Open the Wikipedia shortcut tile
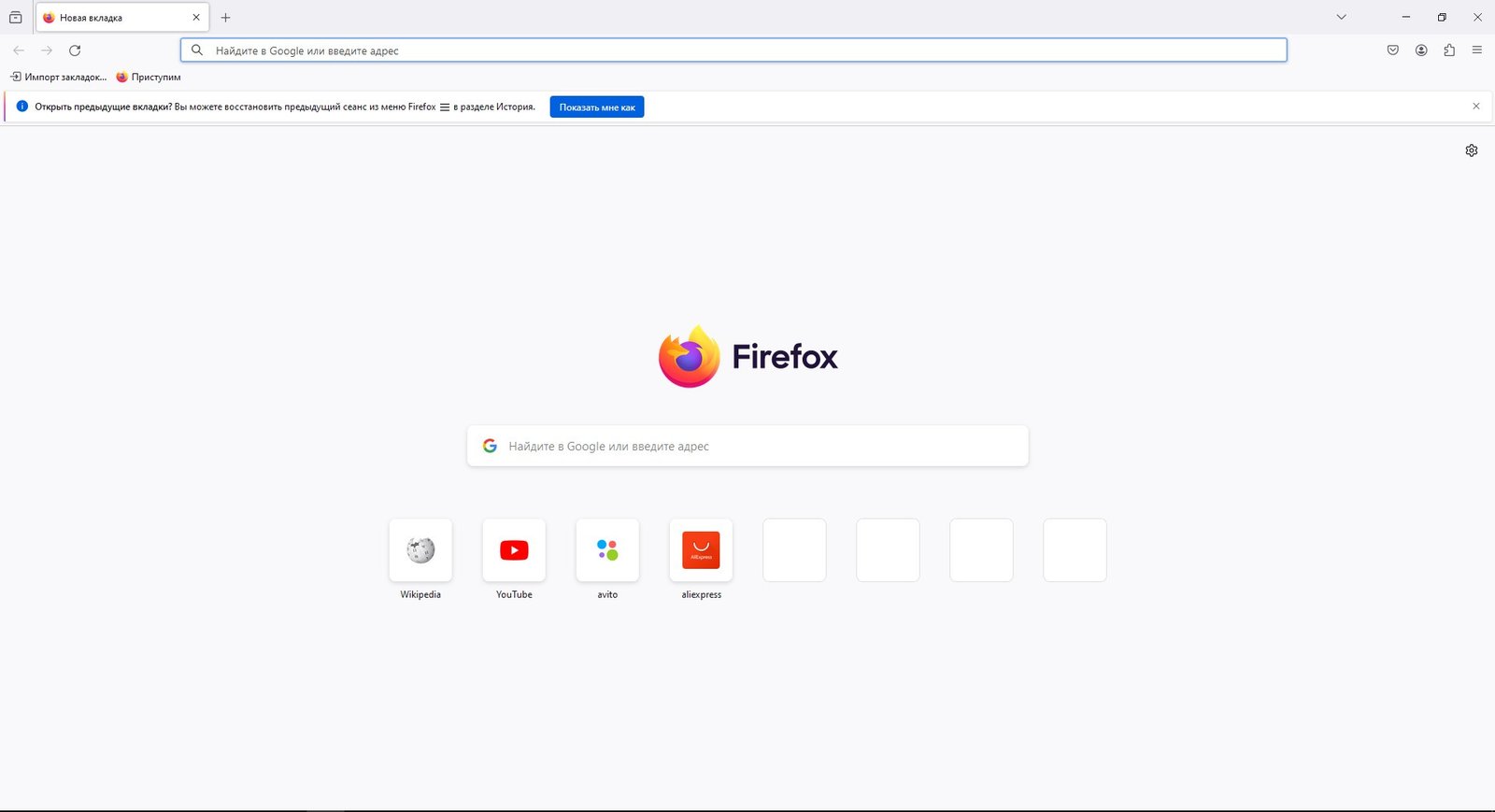The height and width of the screenshot is (812, 1495). [x=420, y=550]
